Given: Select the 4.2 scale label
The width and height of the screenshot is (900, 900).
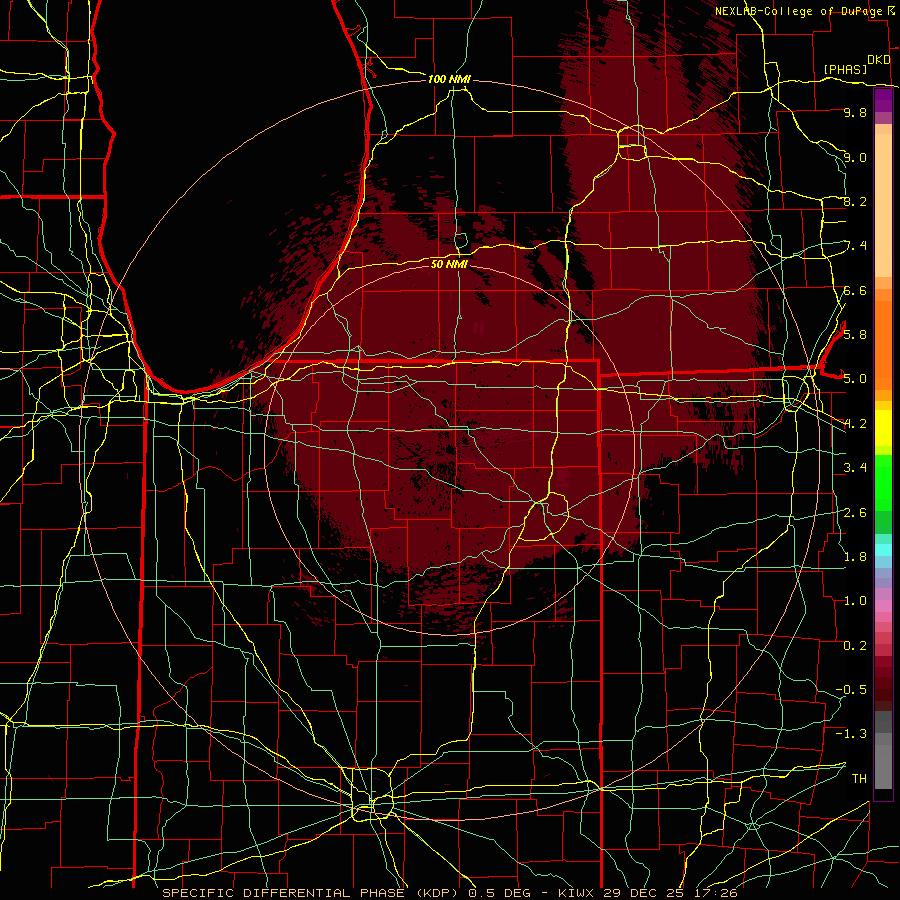Looking at the screenshot, I should pos(855,424).
